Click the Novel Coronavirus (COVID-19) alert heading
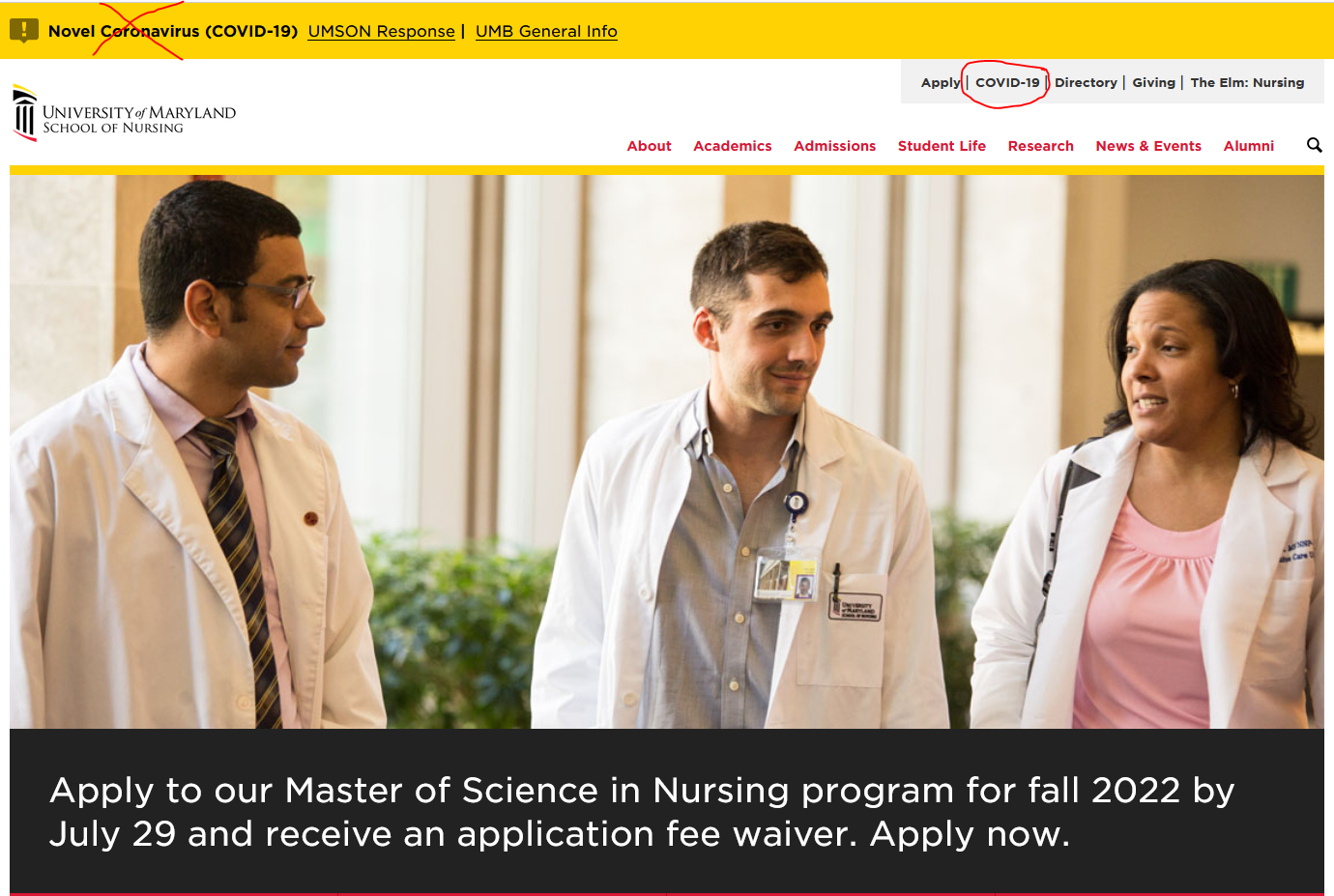Screen dimensions: 1334x896 click(173, 31)
